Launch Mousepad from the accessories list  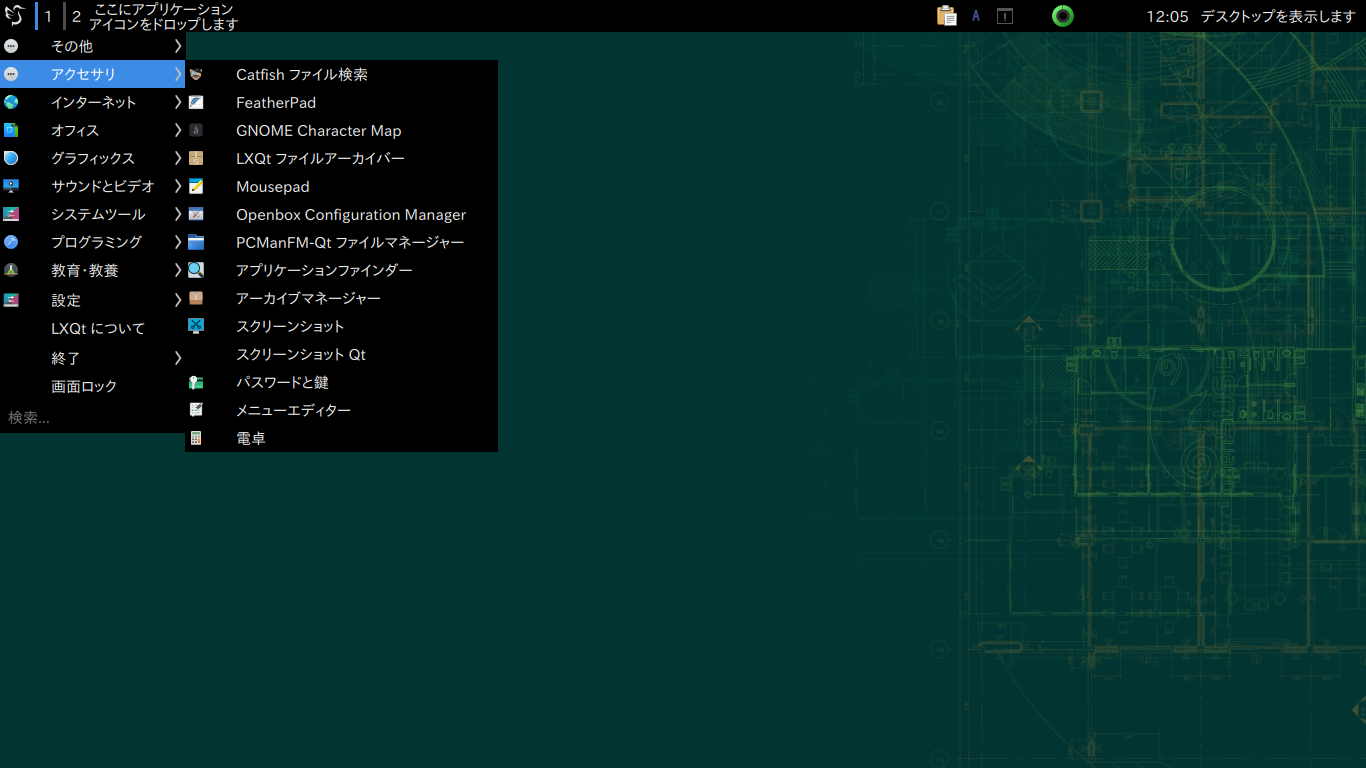coord(341,186)
